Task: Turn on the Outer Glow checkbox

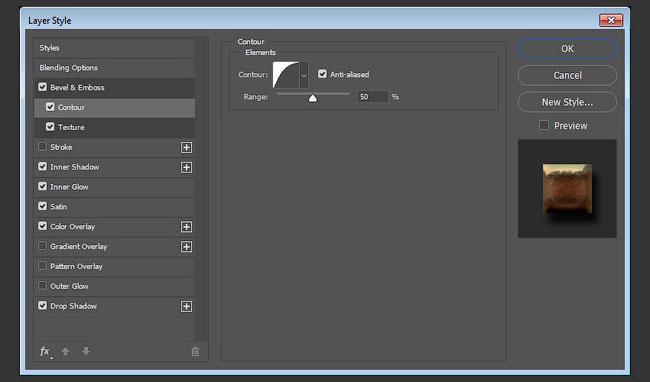Action: 42,286
